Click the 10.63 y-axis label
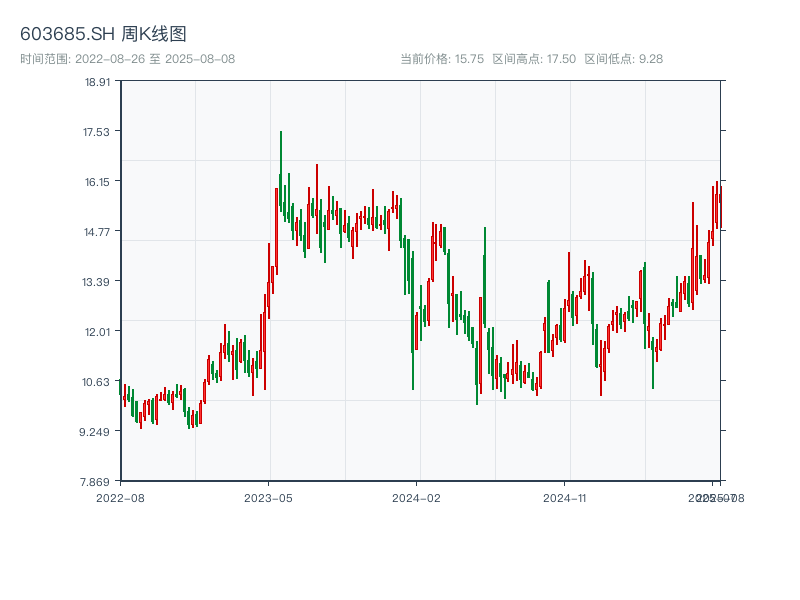The height and width of the screenshot is (600, 800). [96, 382]
